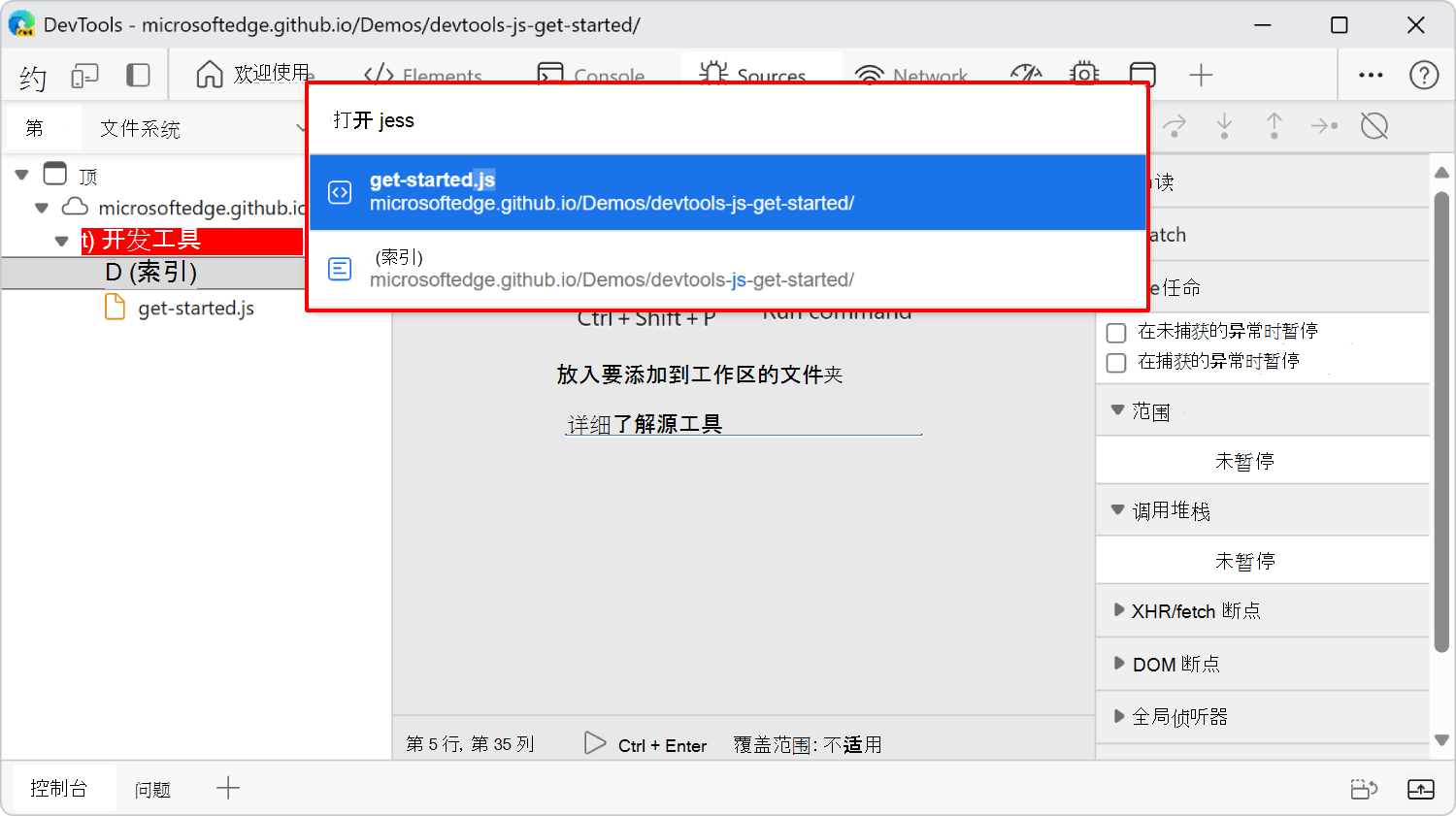1456x816 pixels.
Task: Open the Welcome home tab
Action: [x=254, y=74]
